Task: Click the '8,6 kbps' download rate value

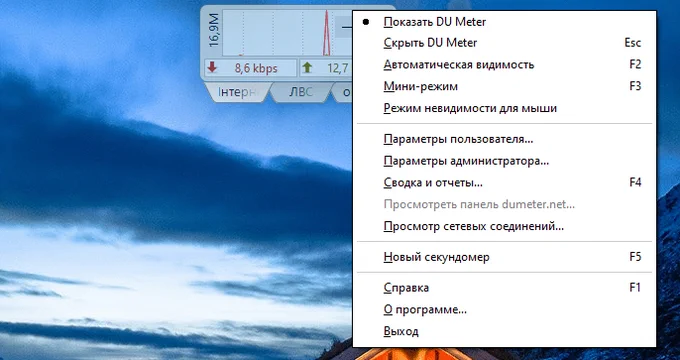Action: [256, 68]
